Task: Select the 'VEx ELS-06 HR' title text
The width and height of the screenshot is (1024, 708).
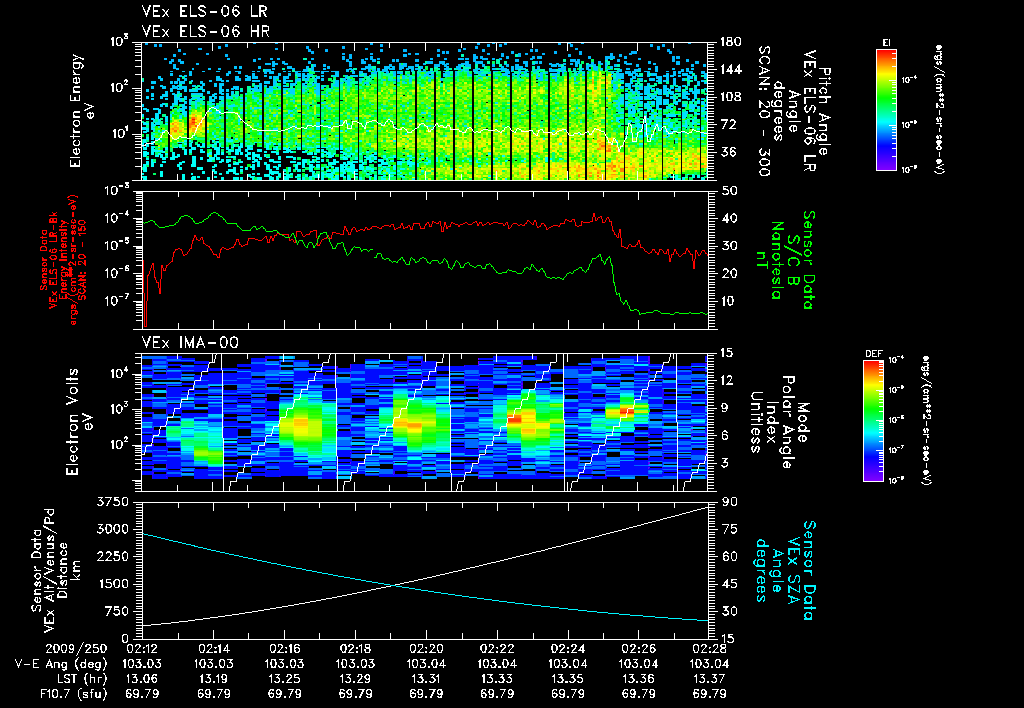Action: point(206,31)
